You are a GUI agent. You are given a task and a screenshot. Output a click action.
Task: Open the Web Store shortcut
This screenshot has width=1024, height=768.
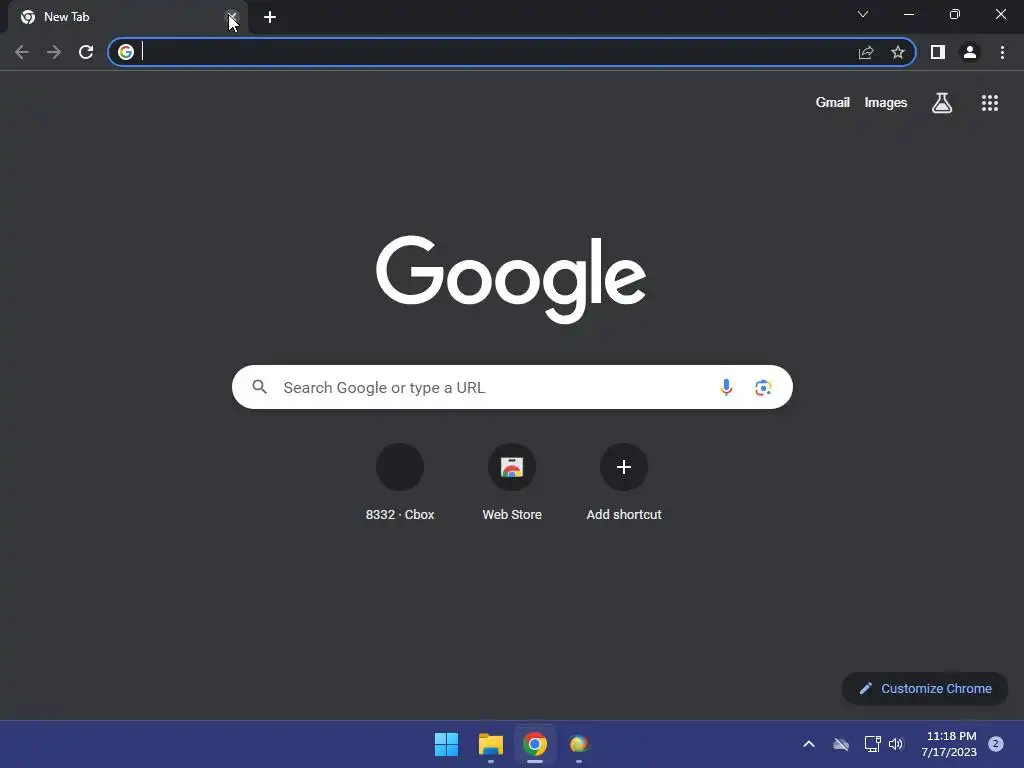512,483
